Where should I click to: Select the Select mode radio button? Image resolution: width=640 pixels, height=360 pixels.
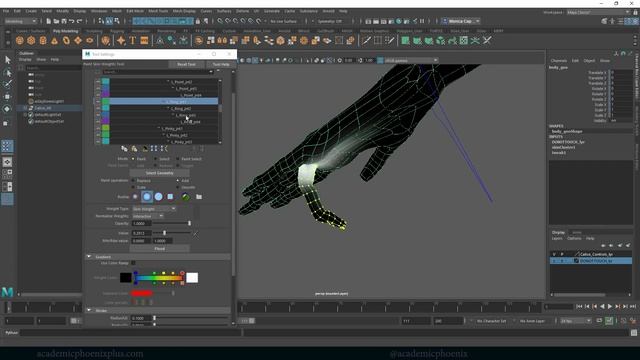[x=156, y=159]
